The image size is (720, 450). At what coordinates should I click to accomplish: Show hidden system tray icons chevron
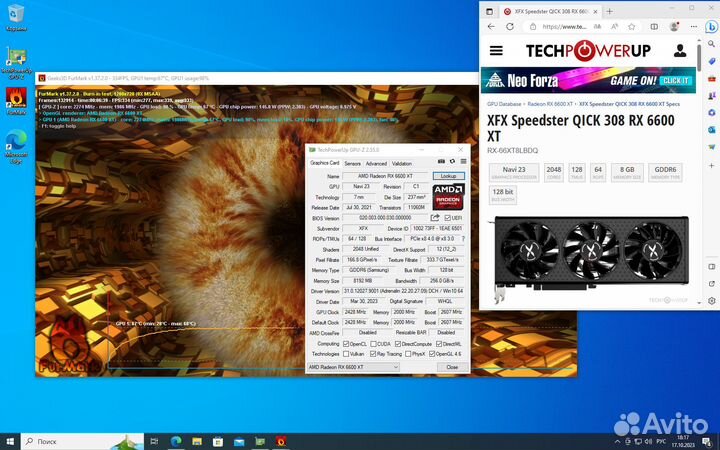click(619, 441)
